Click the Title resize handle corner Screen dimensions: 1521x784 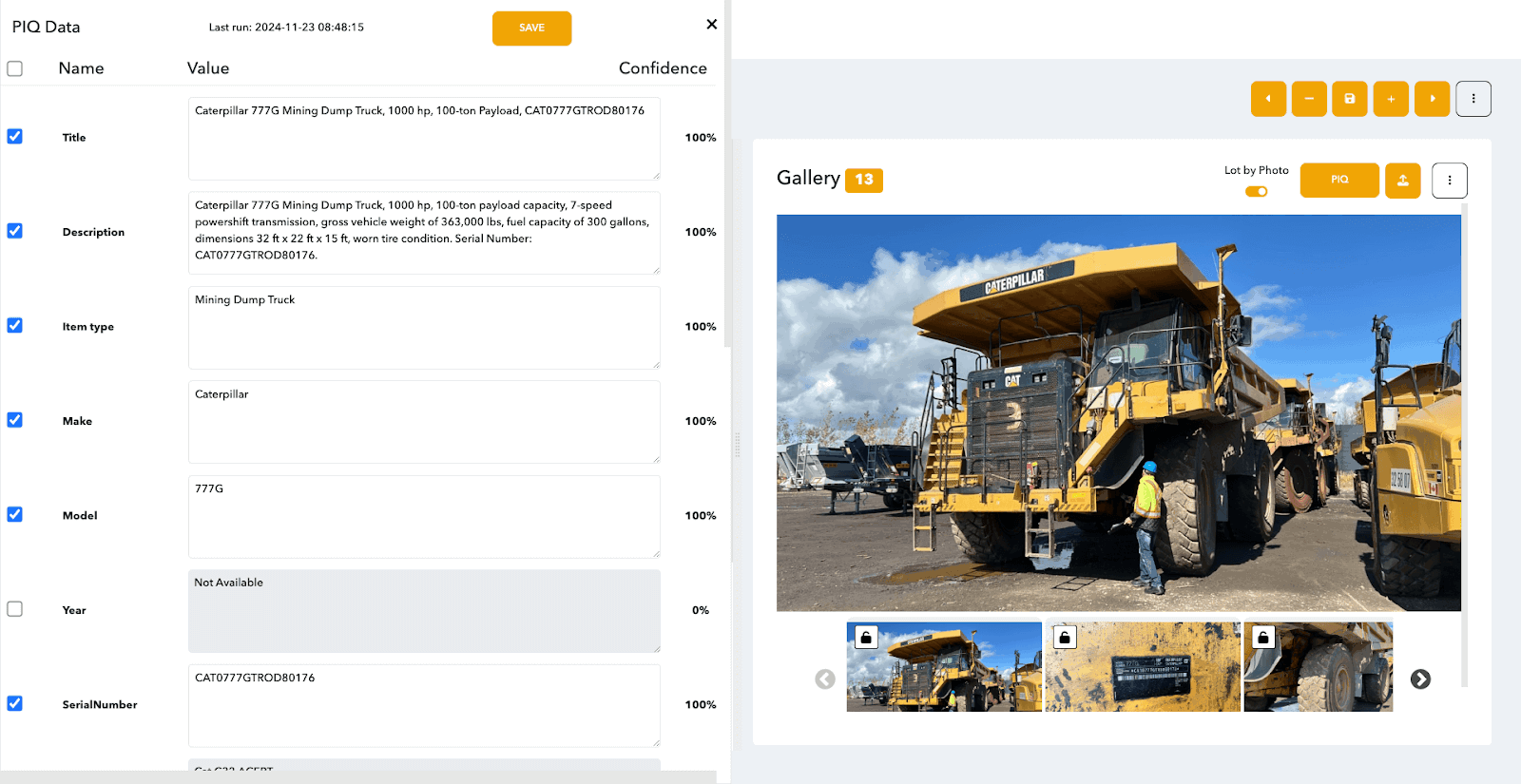coord(656,176)
